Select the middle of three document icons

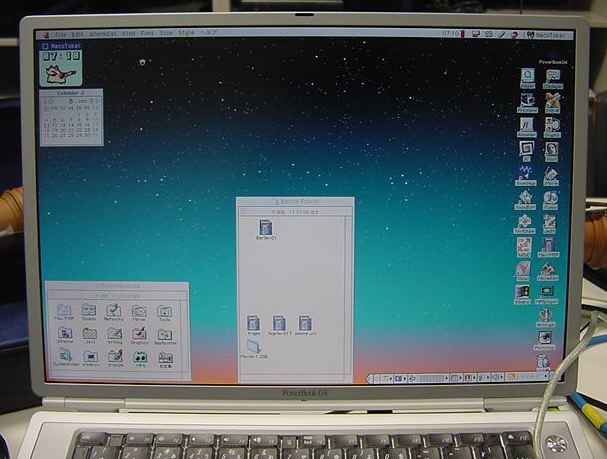pos(279,325)
